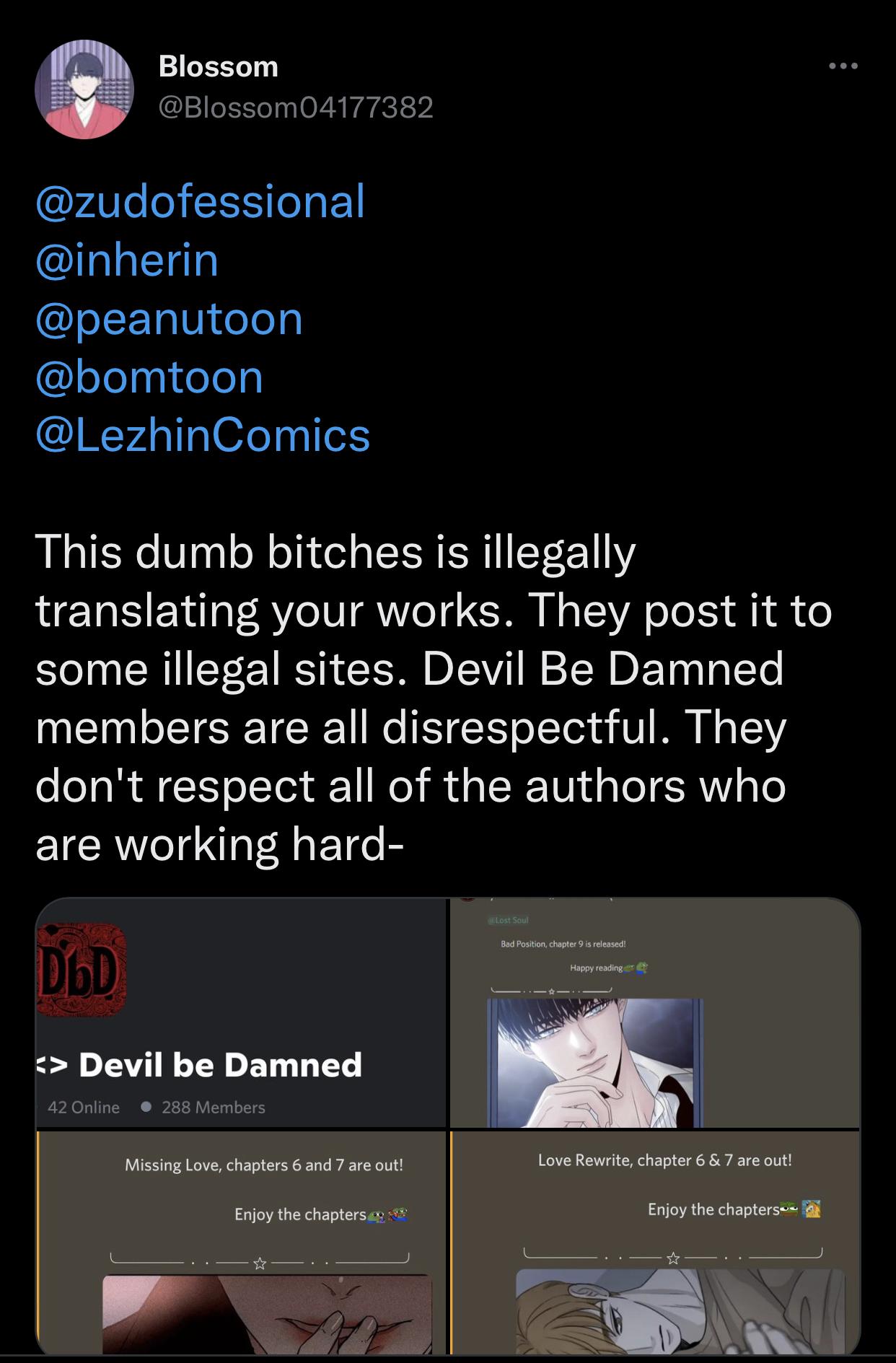Expand the Love Rewrite chapters screenshot

[x=654, y=1242]
